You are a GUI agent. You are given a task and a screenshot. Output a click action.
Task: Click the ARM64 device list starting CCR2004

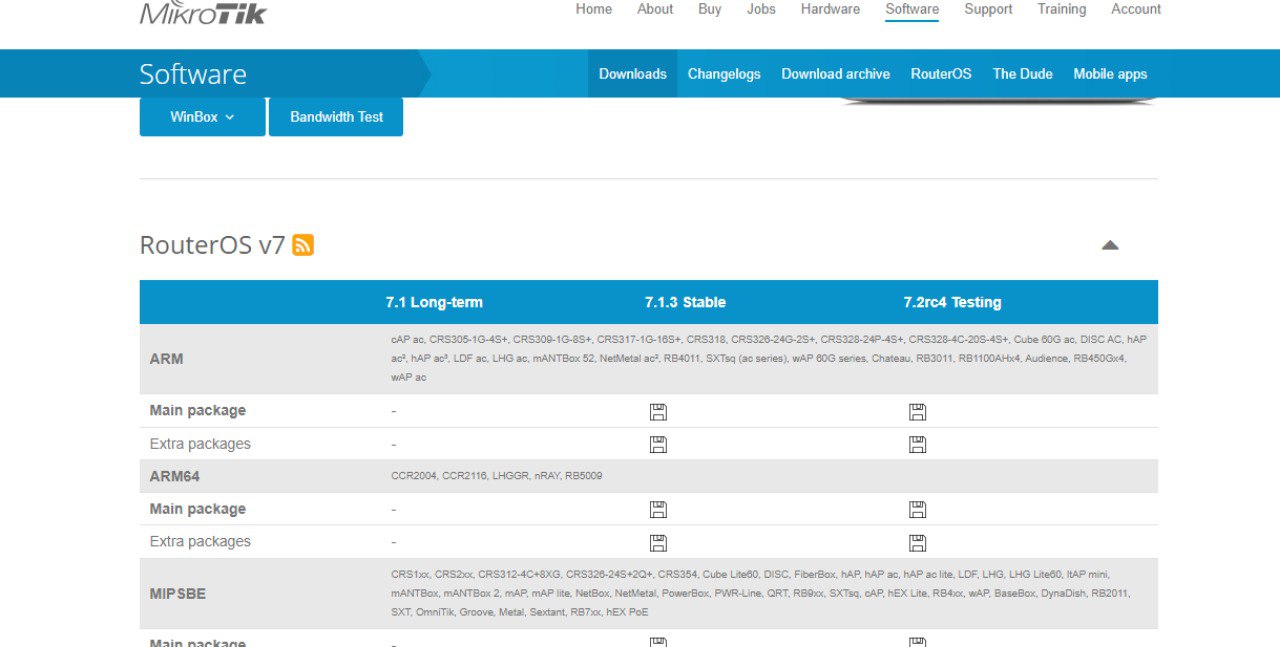[x=497, y=476]
